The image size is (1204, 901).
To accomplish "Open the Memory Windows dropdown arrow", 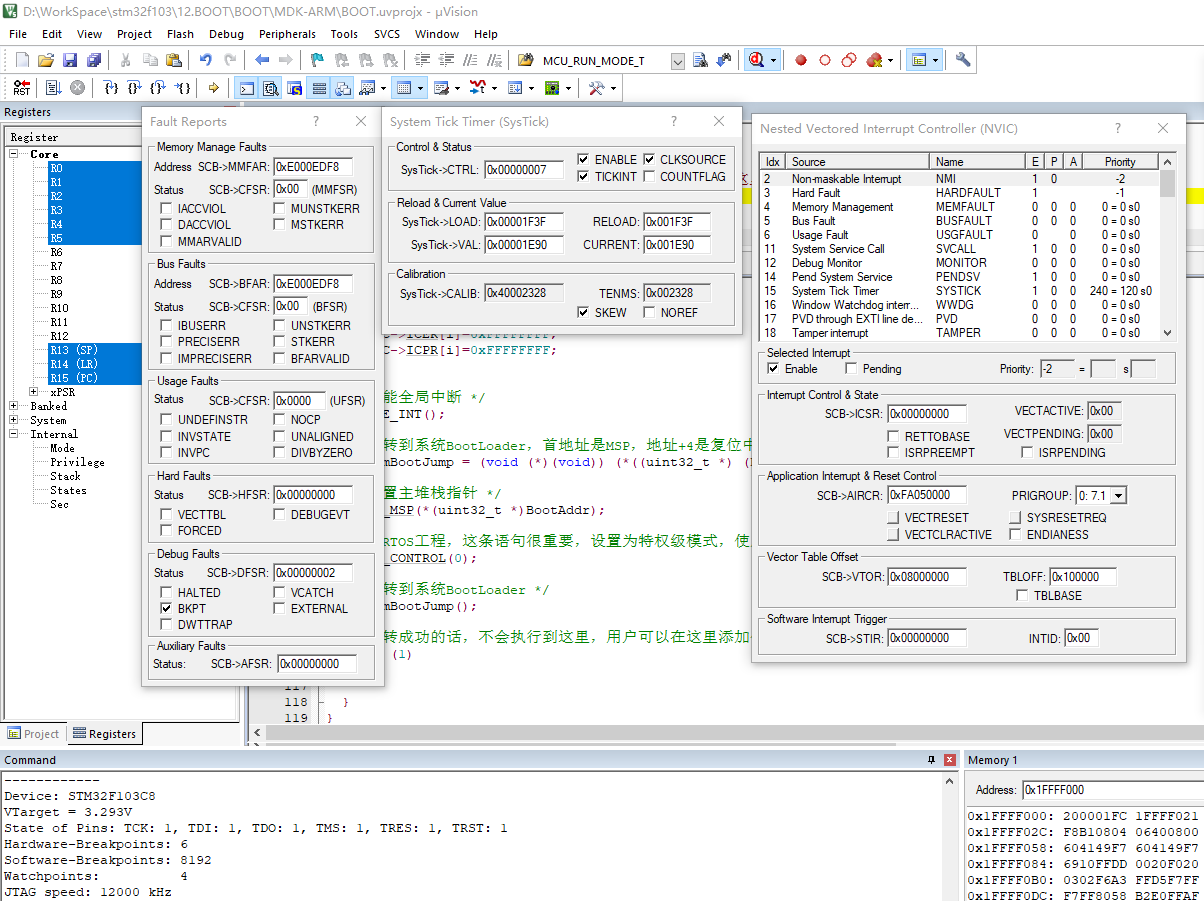I will pyautogui.click(x=421, y=88).
